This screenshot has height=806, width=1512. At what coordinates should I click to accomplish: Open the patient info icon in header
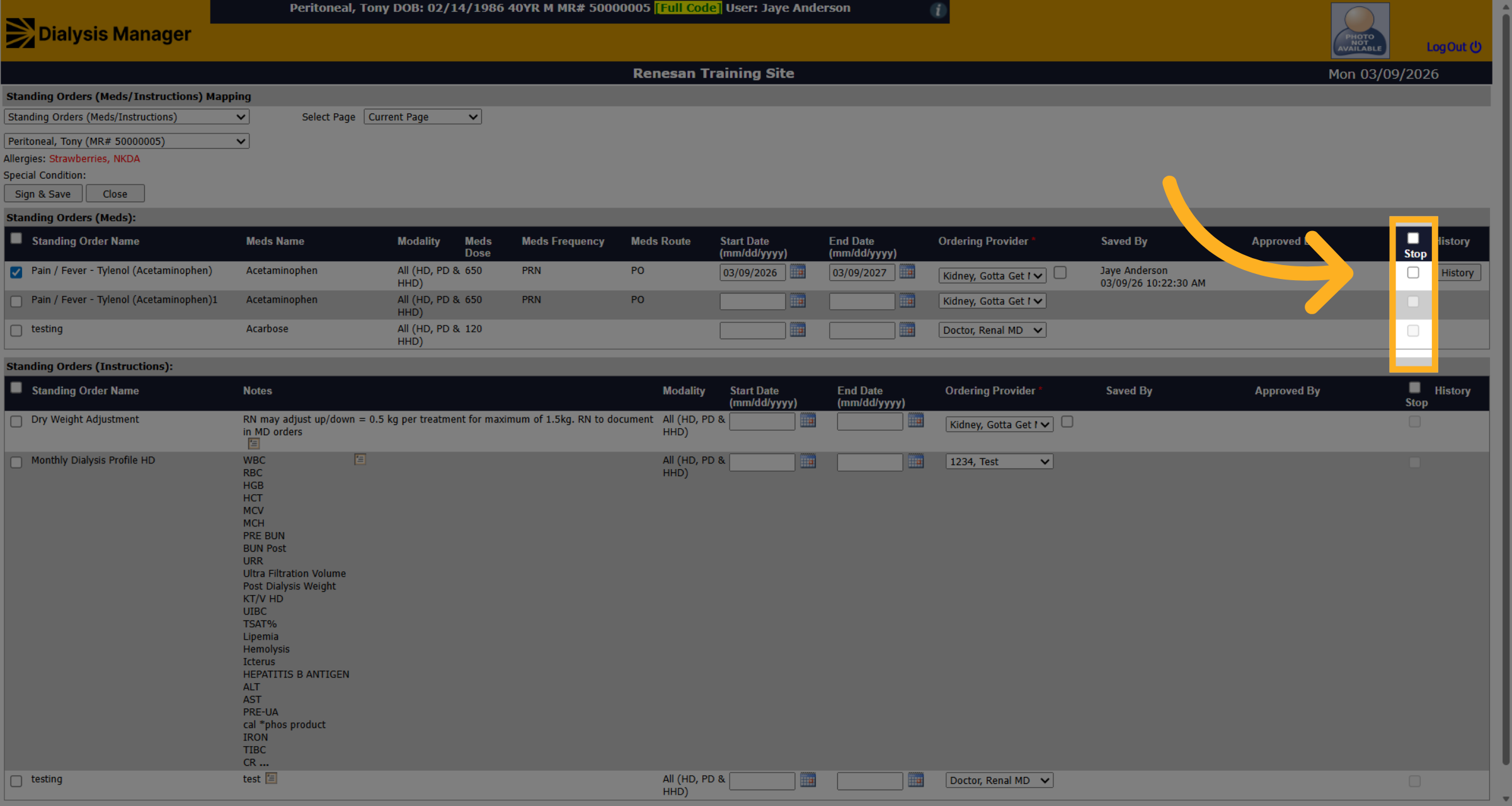[938, 10]
